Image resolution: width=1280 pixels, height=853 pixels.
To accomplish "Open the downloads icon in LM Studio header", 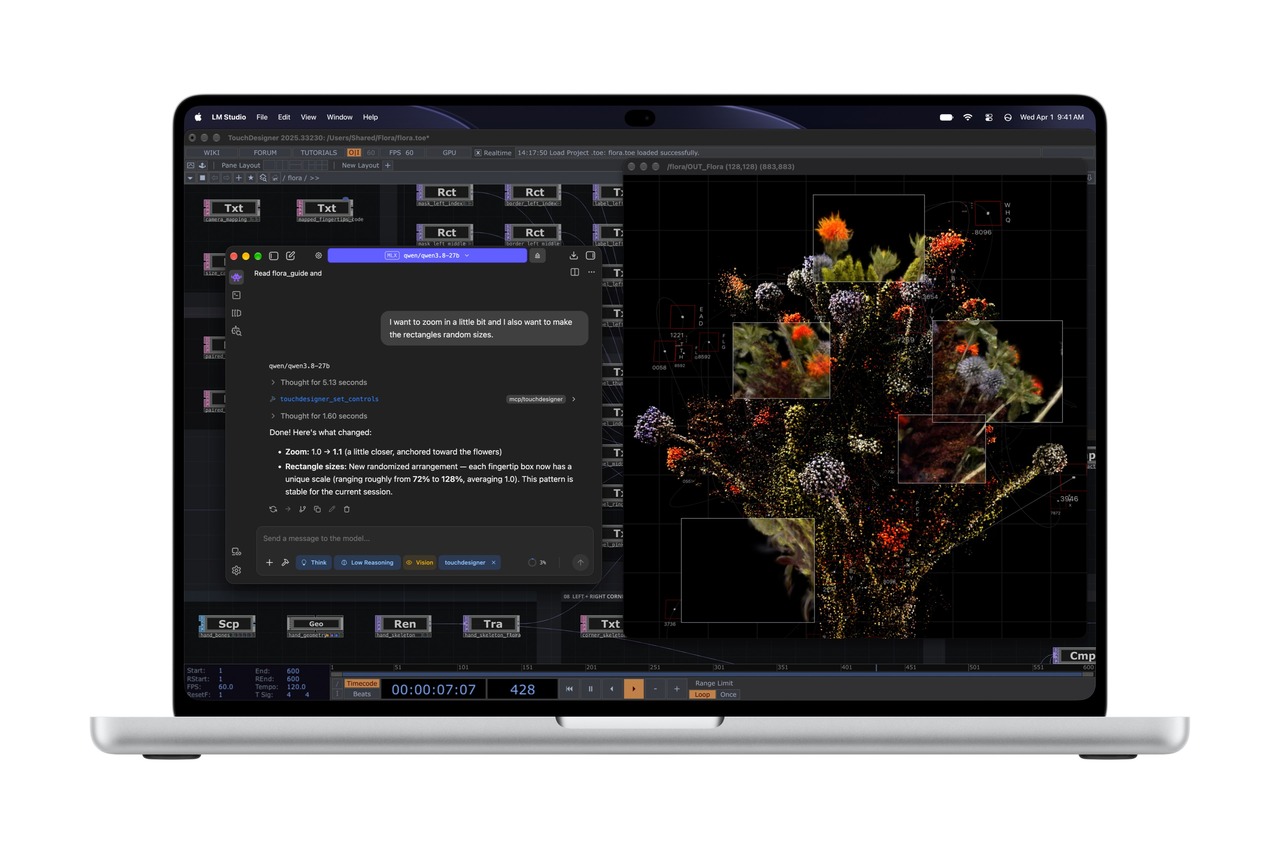I will [574, 256].
